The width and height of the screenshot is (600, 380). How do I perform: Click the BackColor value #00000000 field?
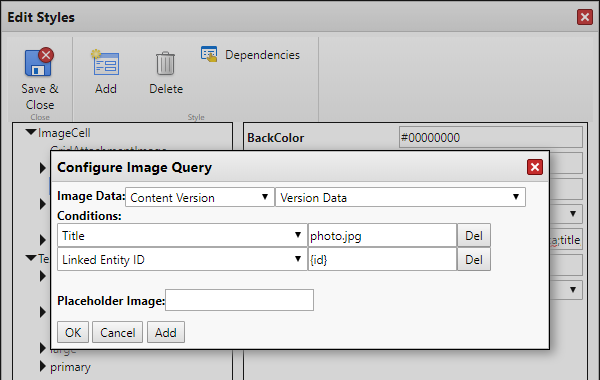491,137
